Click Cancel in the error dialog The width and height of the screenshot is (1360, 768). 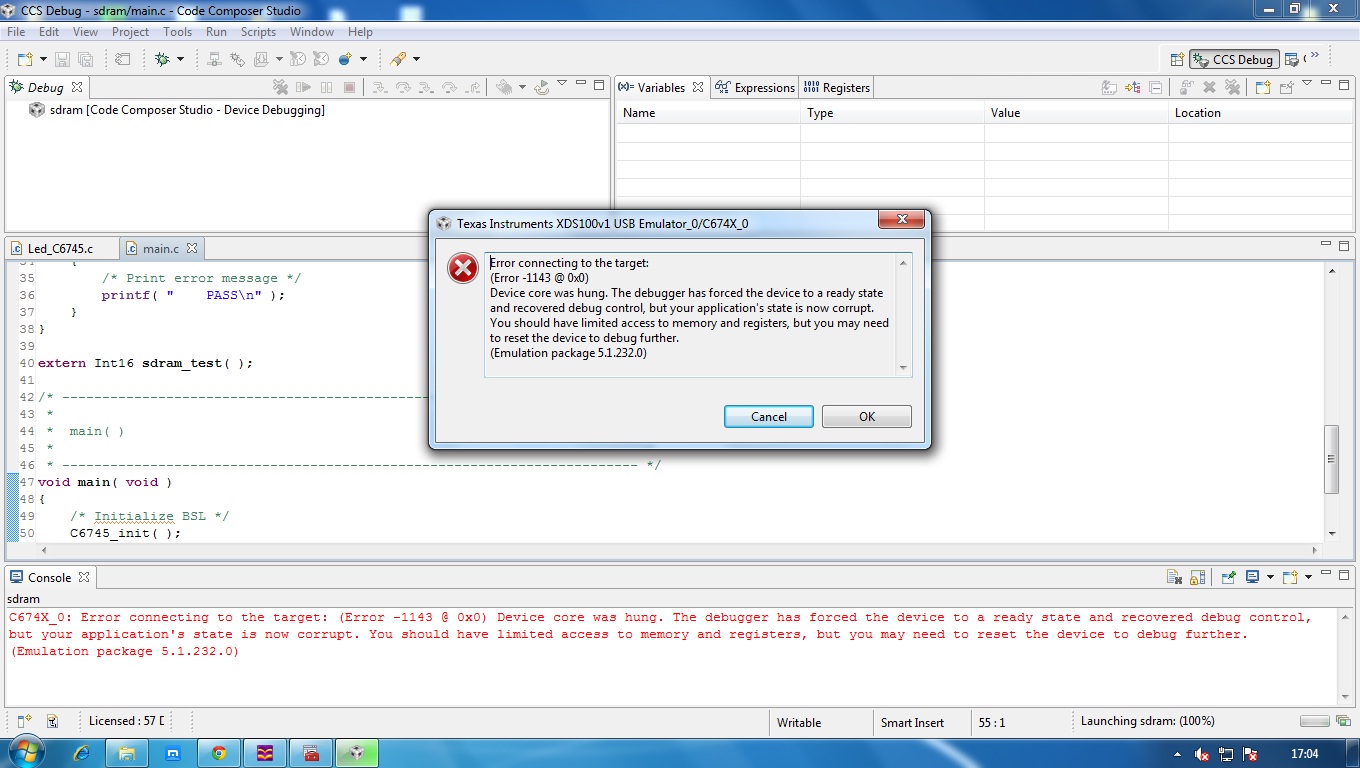pyautogui.click(x=768, y=416)
